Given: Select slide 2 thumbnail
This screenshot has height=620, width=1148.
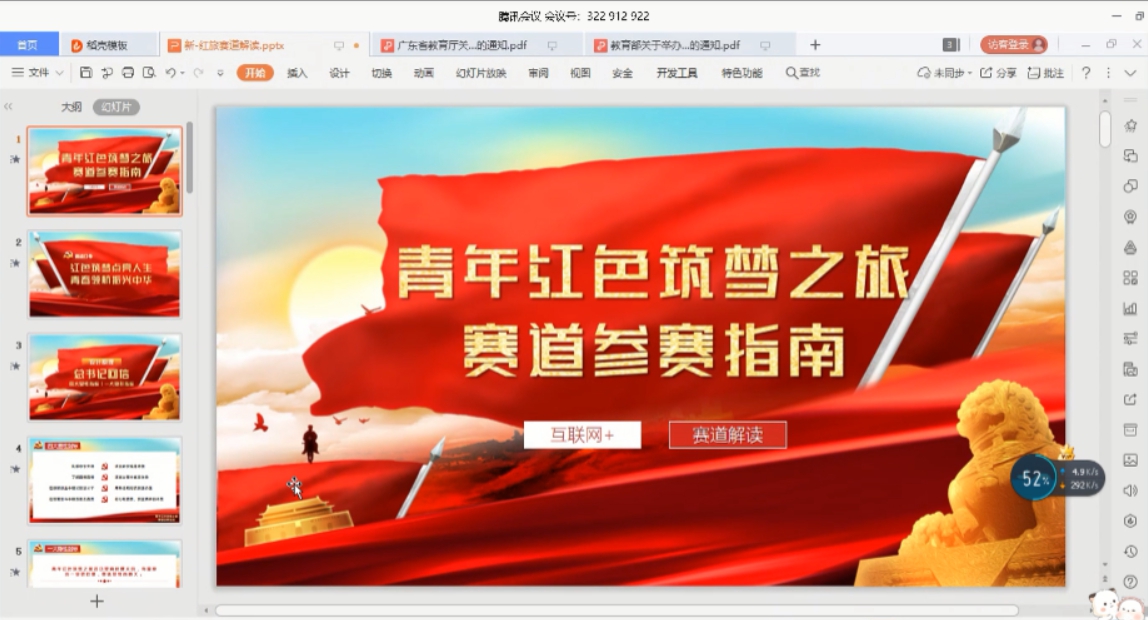Looking at the screenshot, I should (x=105, y=274).
